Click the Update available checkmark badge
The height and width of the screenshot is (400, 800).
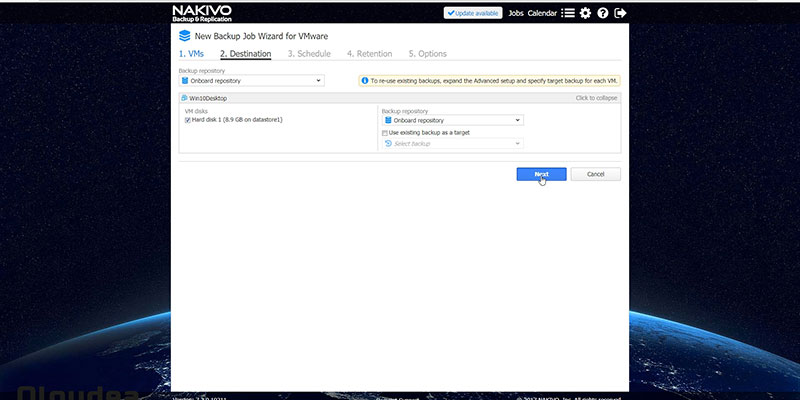click(472, 13)
